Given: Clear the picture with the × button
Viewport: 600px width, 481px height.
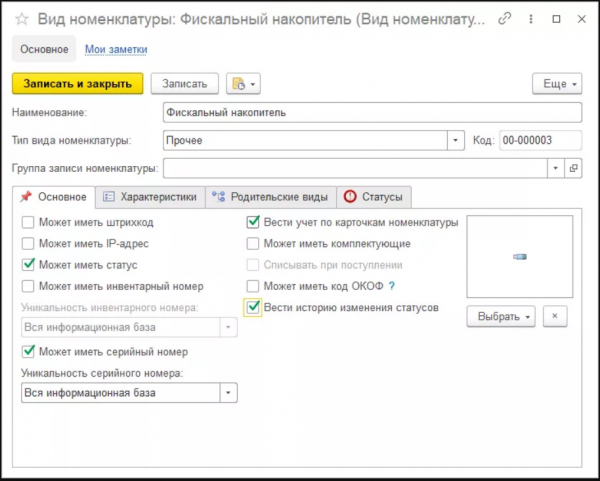Looking at the screenshot, I should (x=555, y=316).
